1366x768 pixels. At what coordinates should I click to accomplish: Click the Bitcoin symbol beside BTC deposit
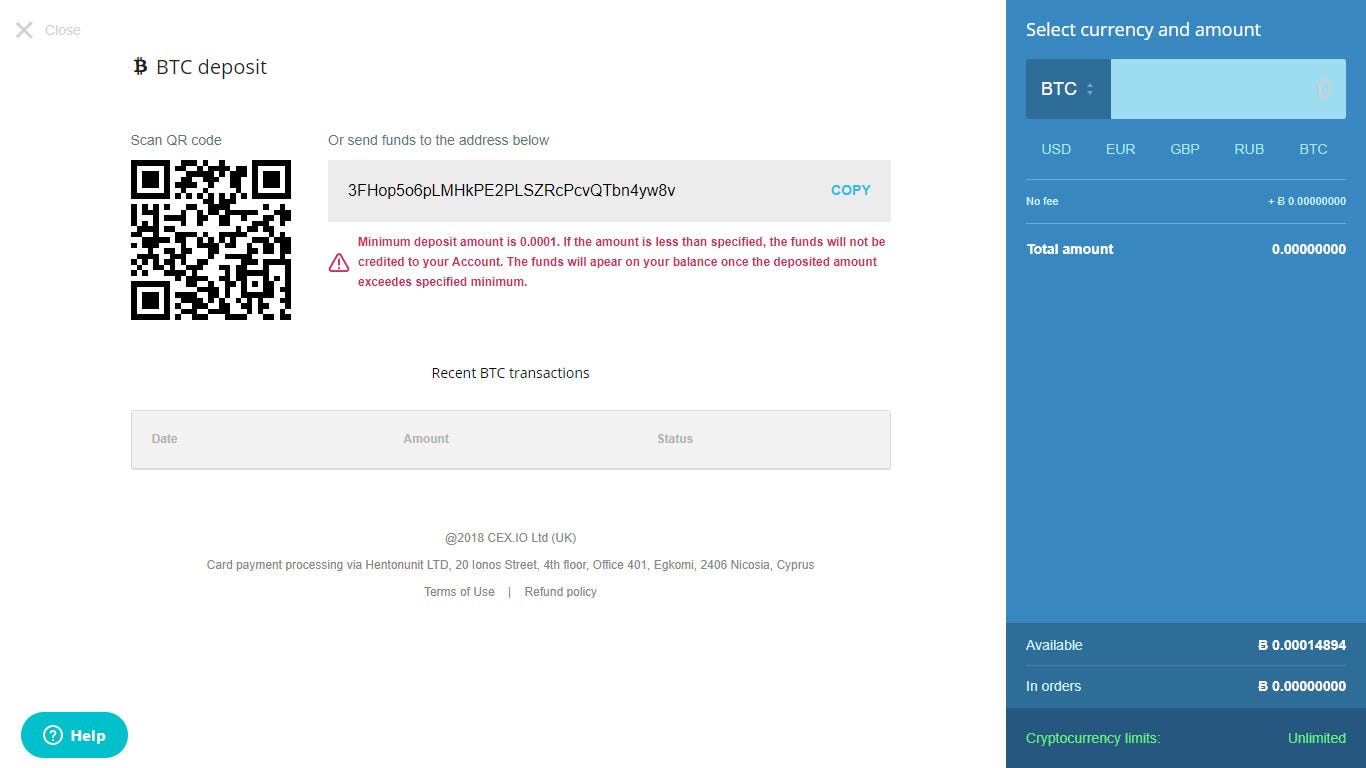(140, 67)
